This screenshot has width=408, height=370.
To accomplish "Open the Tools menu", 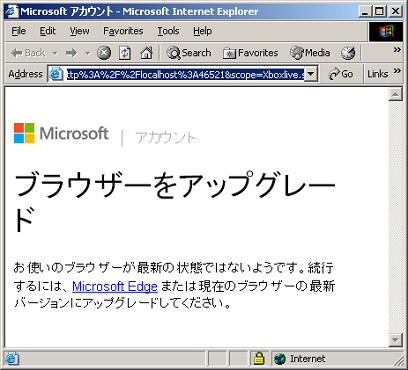I will pyautogui.click(x=168, y=31).
